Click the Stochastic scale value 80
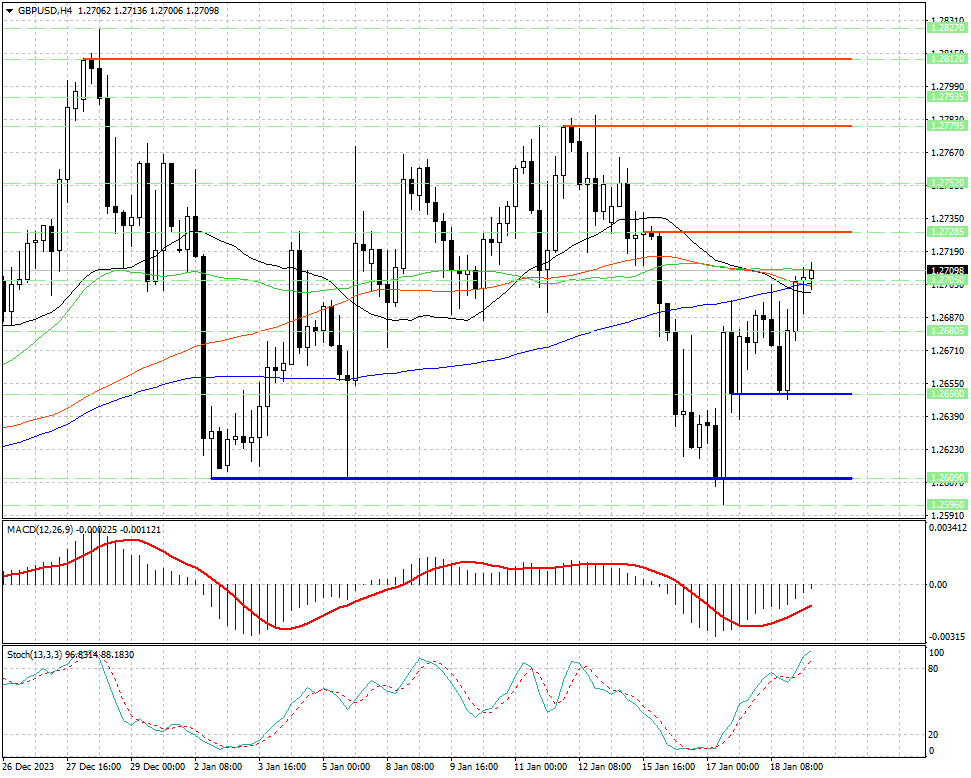 coord(933,669)
